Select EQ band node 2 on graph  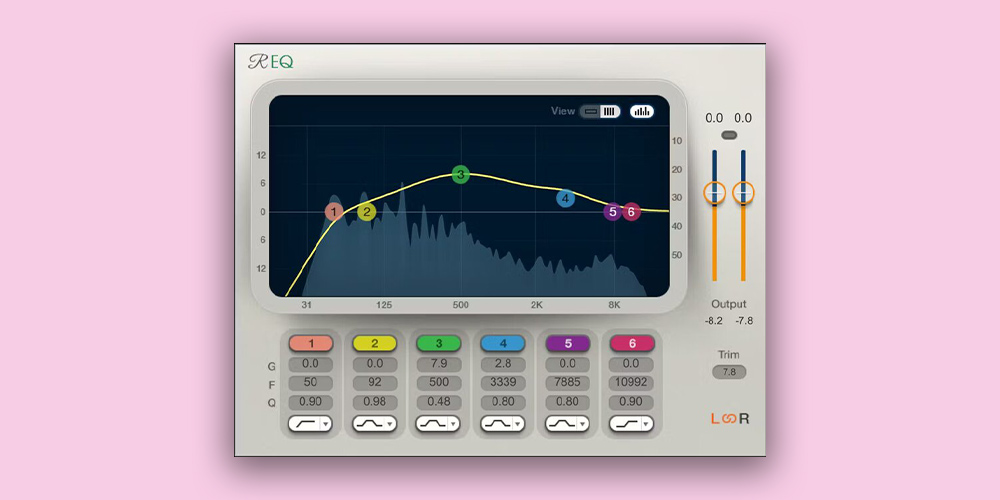[x=367, y=212]
